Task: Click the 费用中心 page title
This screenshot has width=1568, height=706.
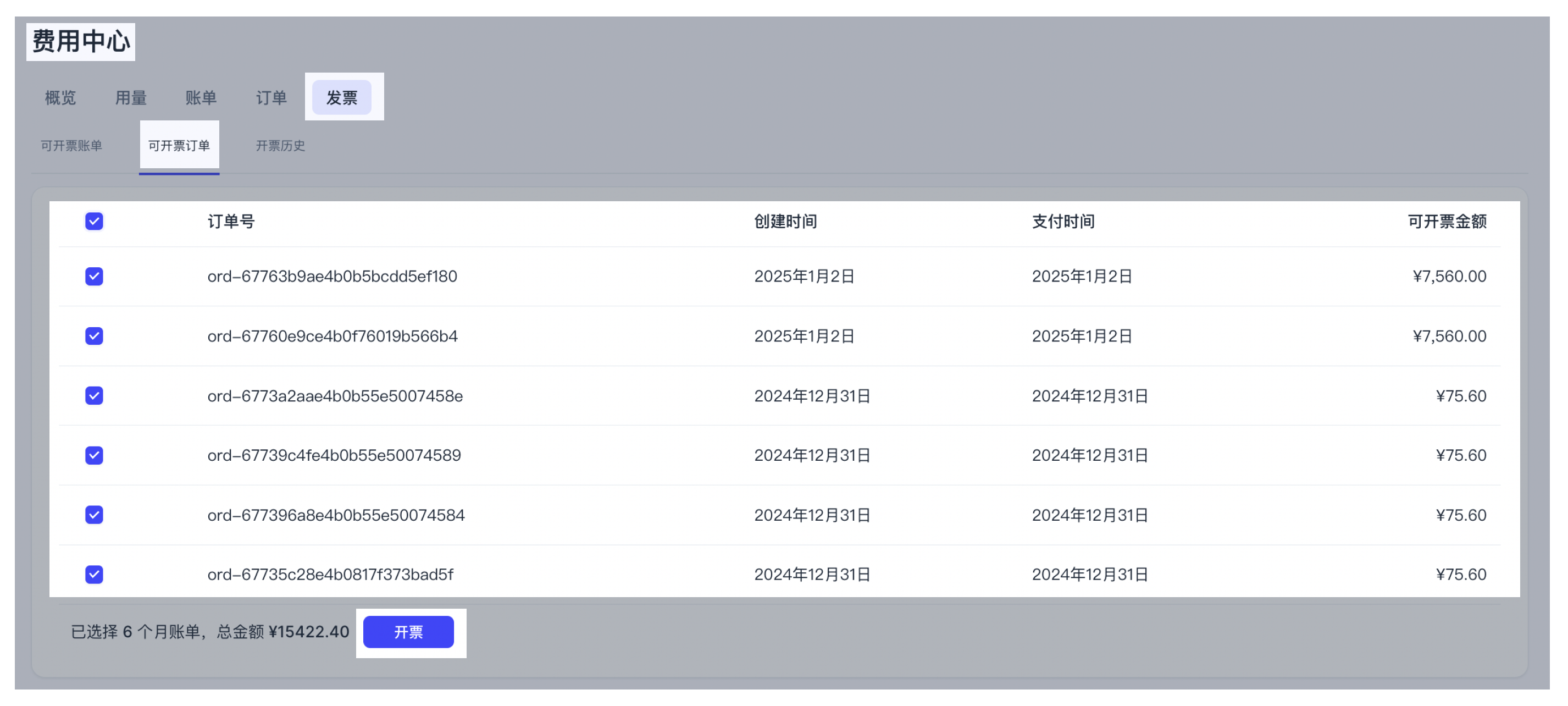Action: pyautogui.click(x=81, y=41)
